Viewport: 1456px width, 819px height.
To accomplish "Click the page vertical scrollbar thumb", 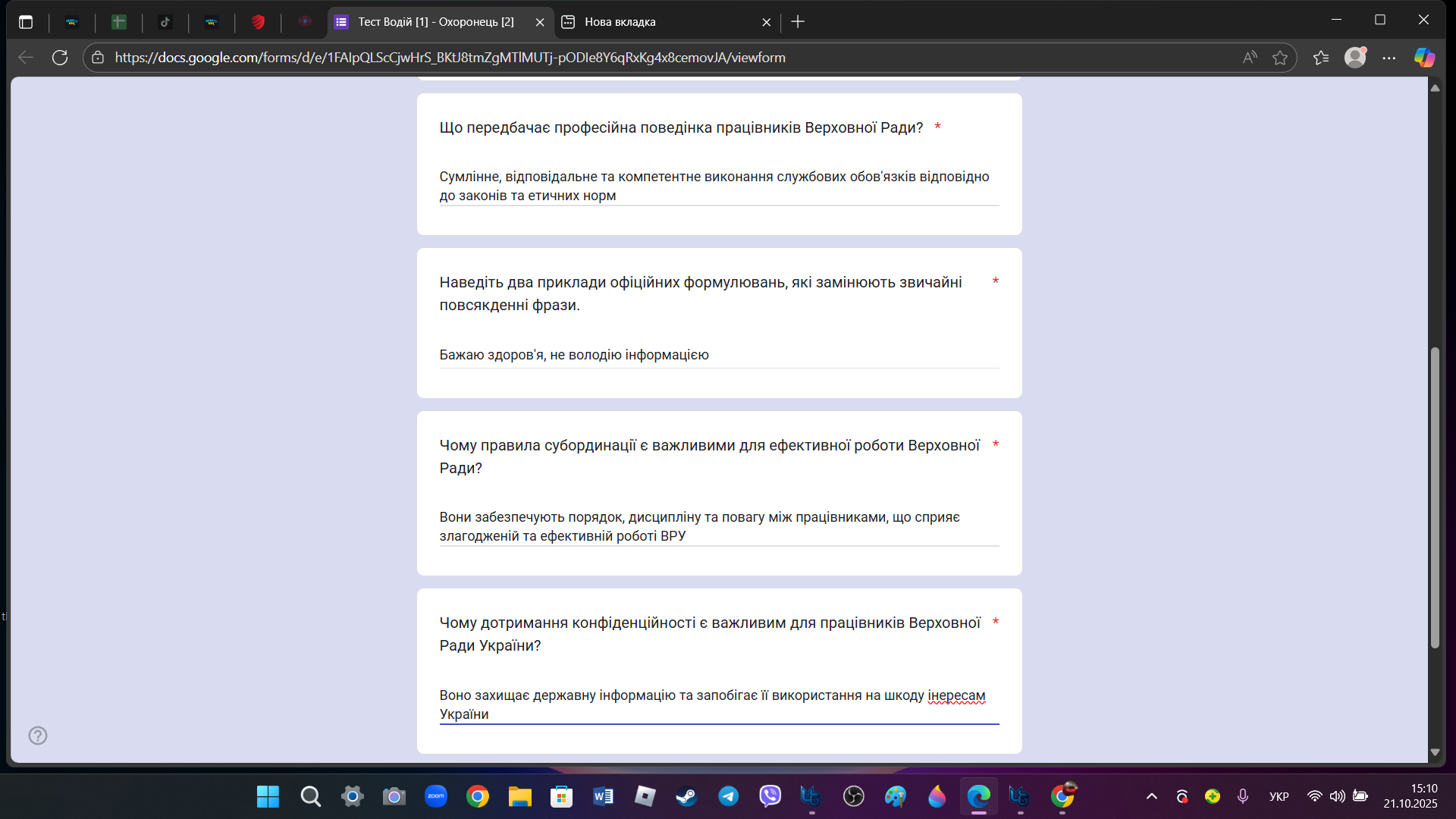I will [x=1435, y=497].
